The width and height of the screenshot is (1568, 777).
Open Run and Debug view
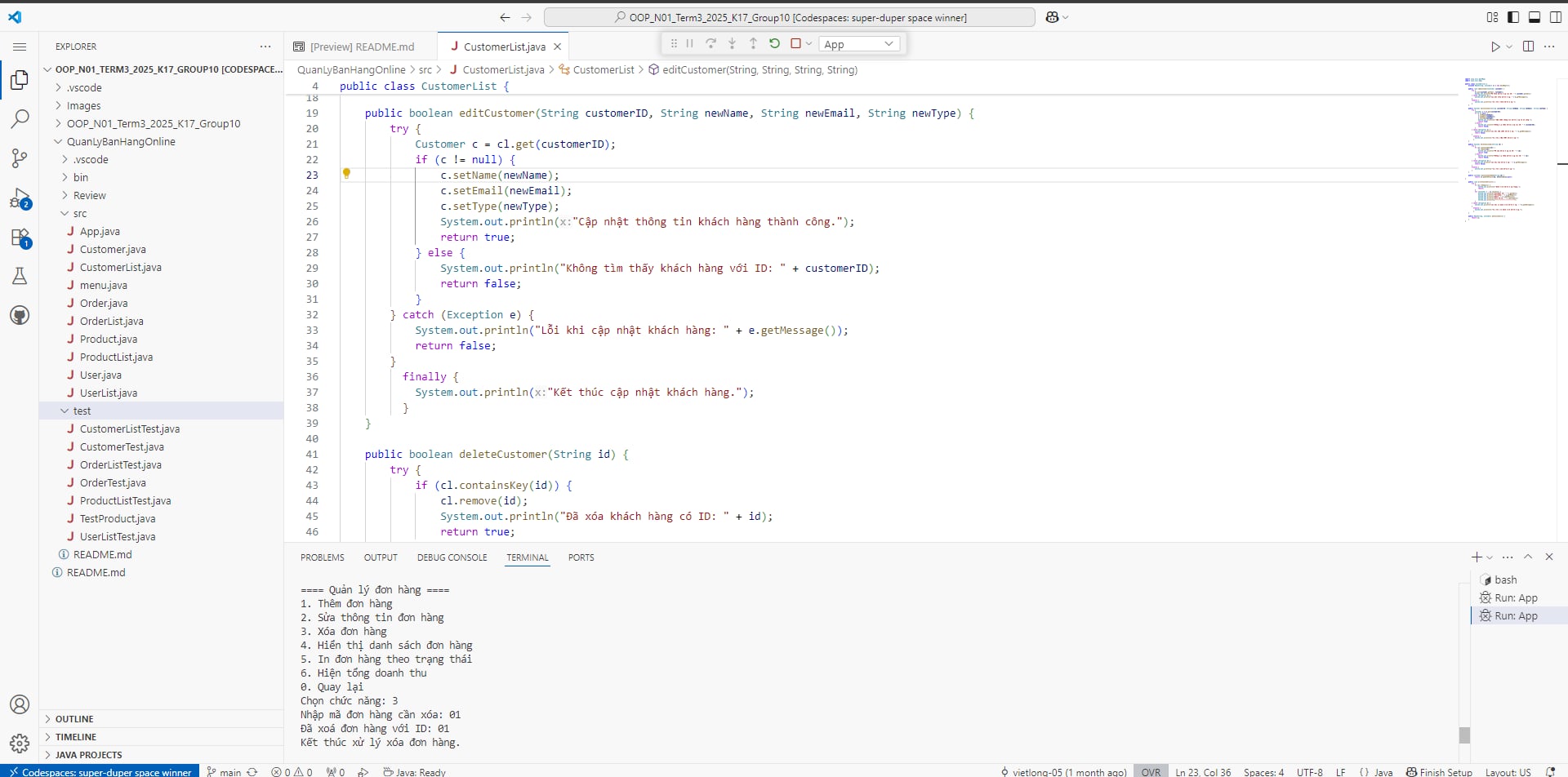click(x=20, y=198)
